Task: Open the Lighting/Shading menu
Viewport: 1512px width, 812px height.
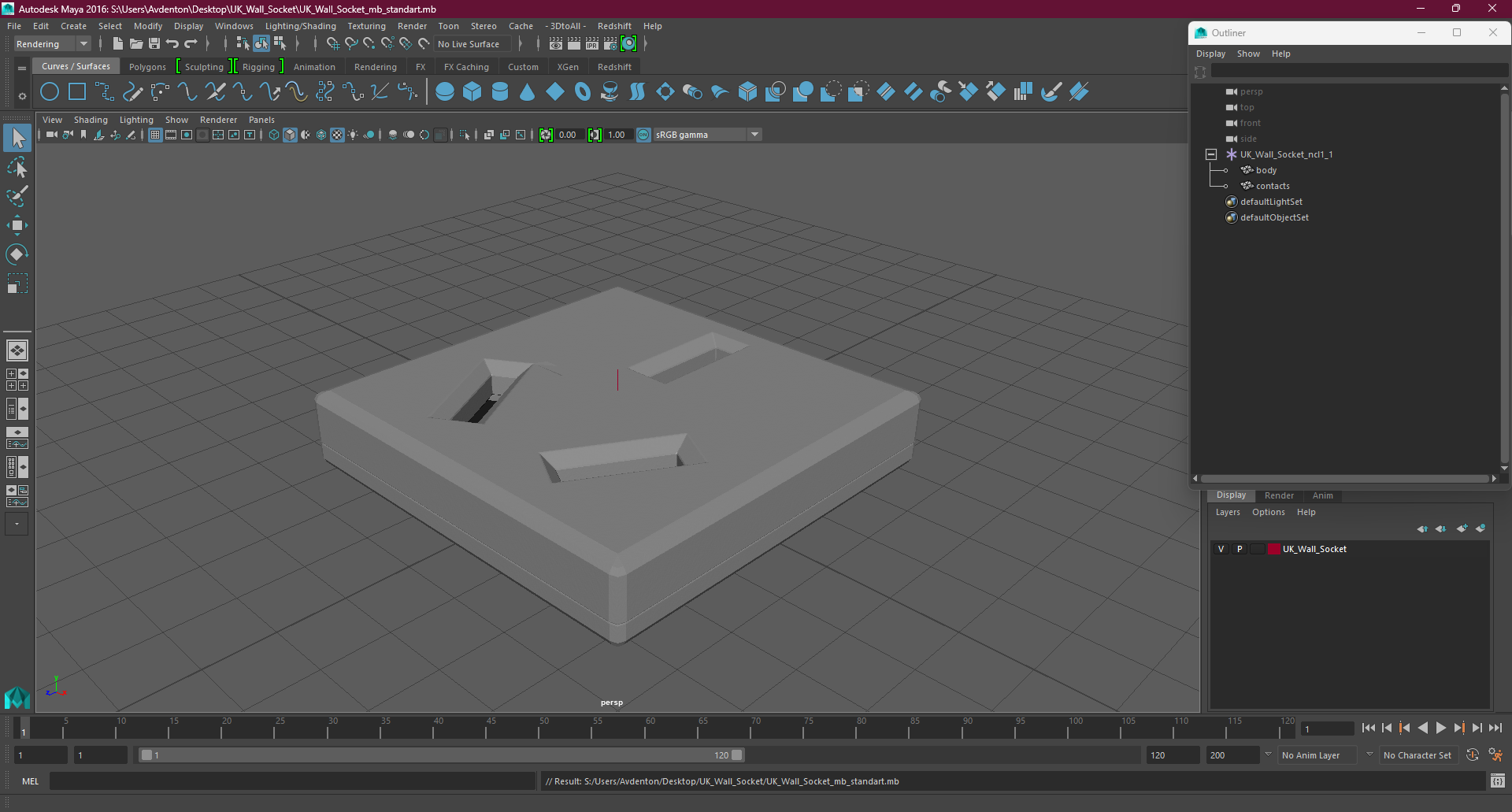Action: (x=300, y=26)
